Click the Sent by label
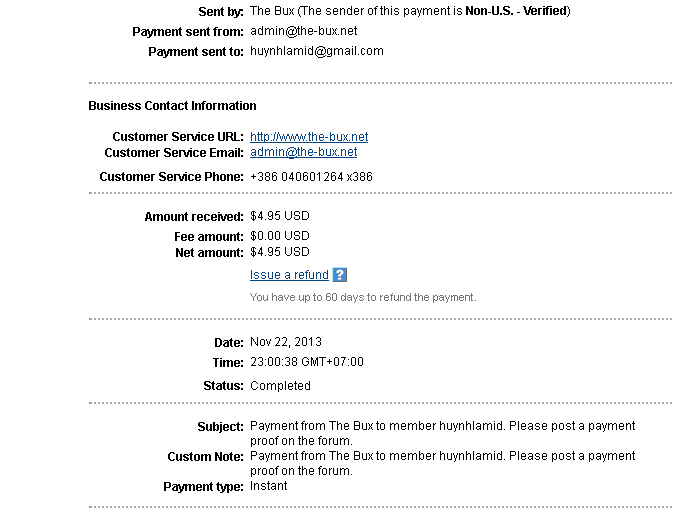This screenshot has height=510, width=673. pyautogui.click(x=220, y=11)
